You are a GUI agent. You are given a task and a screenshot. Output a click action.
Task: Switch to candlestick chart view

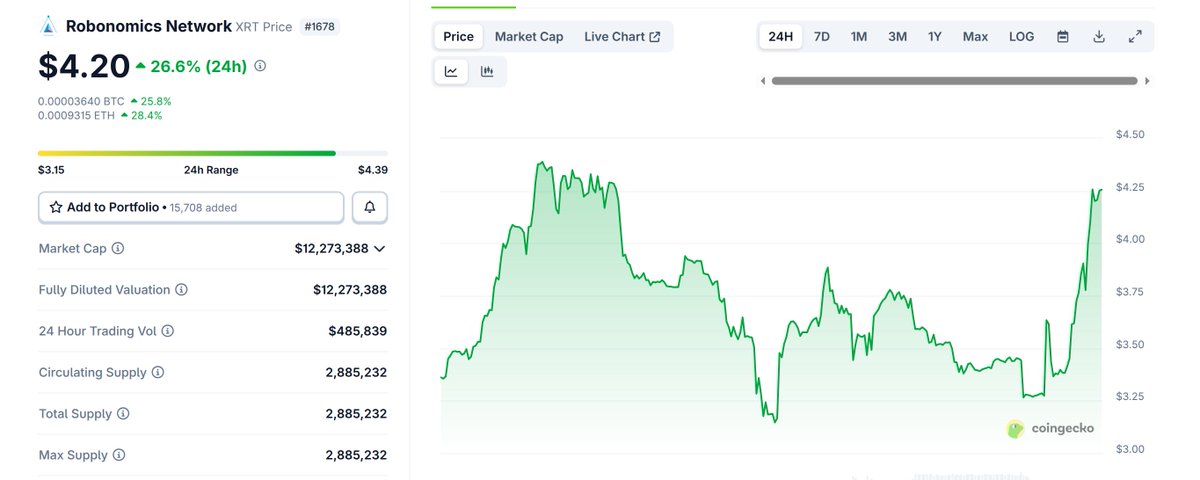pos(487,71)
